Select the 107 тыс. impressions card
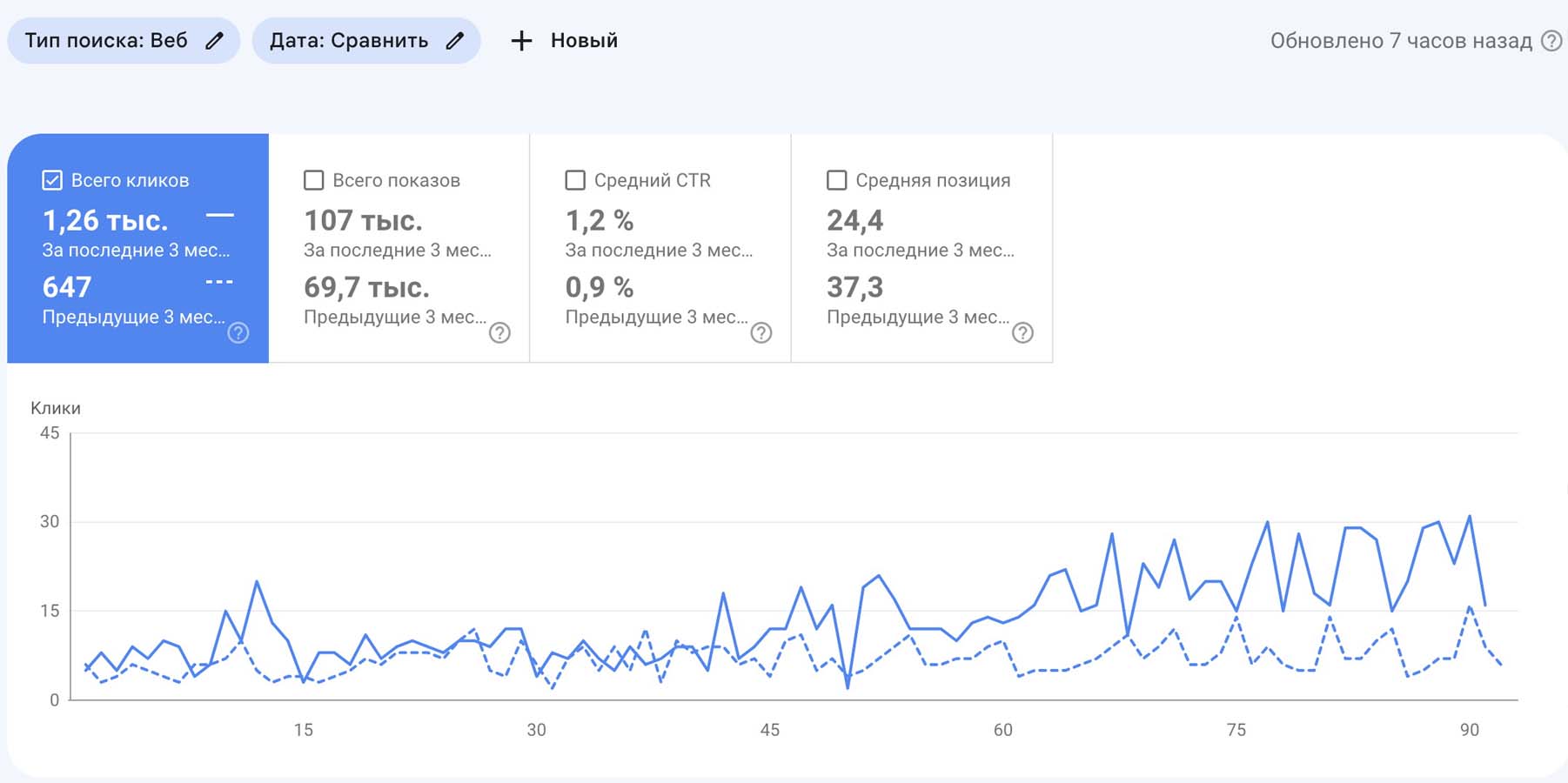Image resolution: width=1568 pixels, height=783 pixels. (x=399, y=248)
